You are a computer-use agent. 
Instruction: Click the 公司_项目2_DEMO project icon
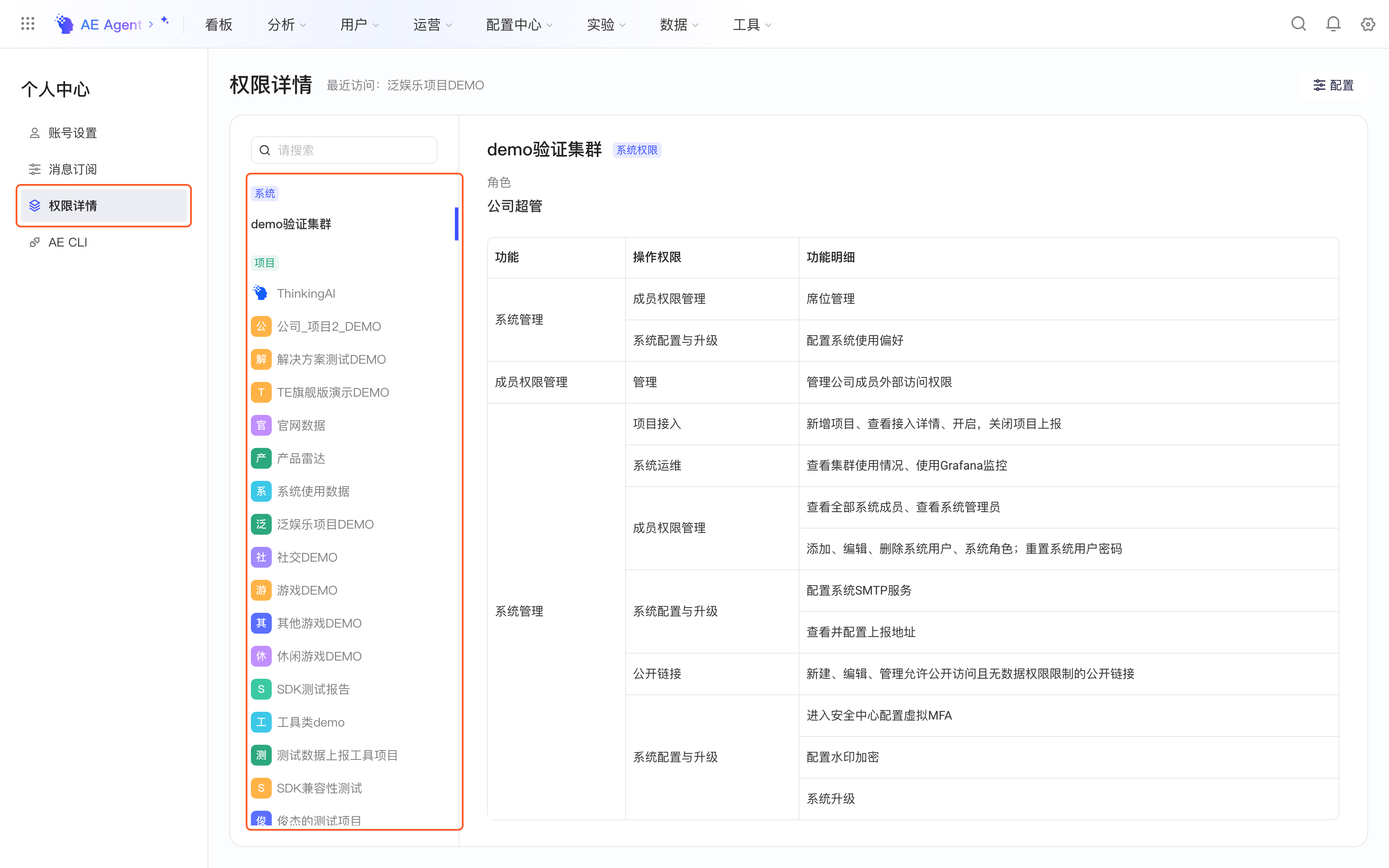[261, 326]
